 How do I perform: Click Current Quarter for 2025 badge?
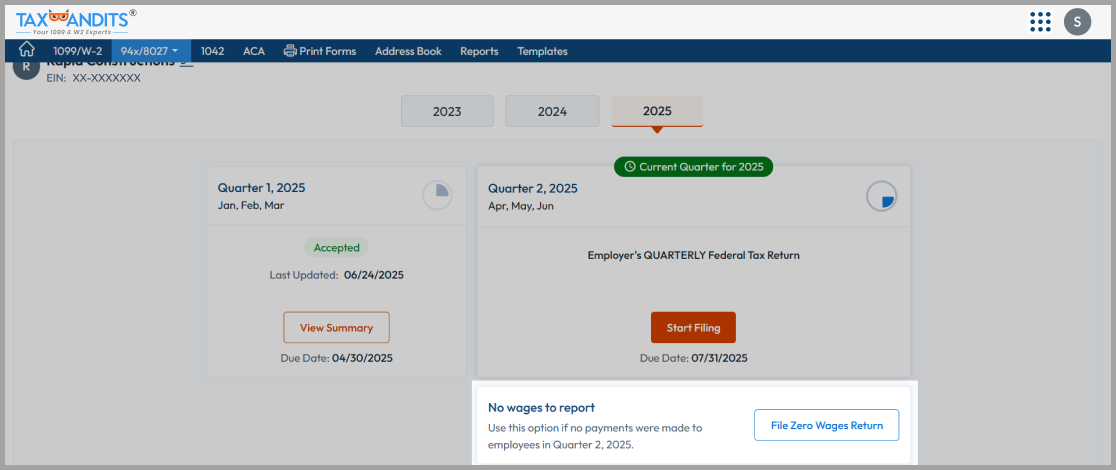[x=693, y=167]
